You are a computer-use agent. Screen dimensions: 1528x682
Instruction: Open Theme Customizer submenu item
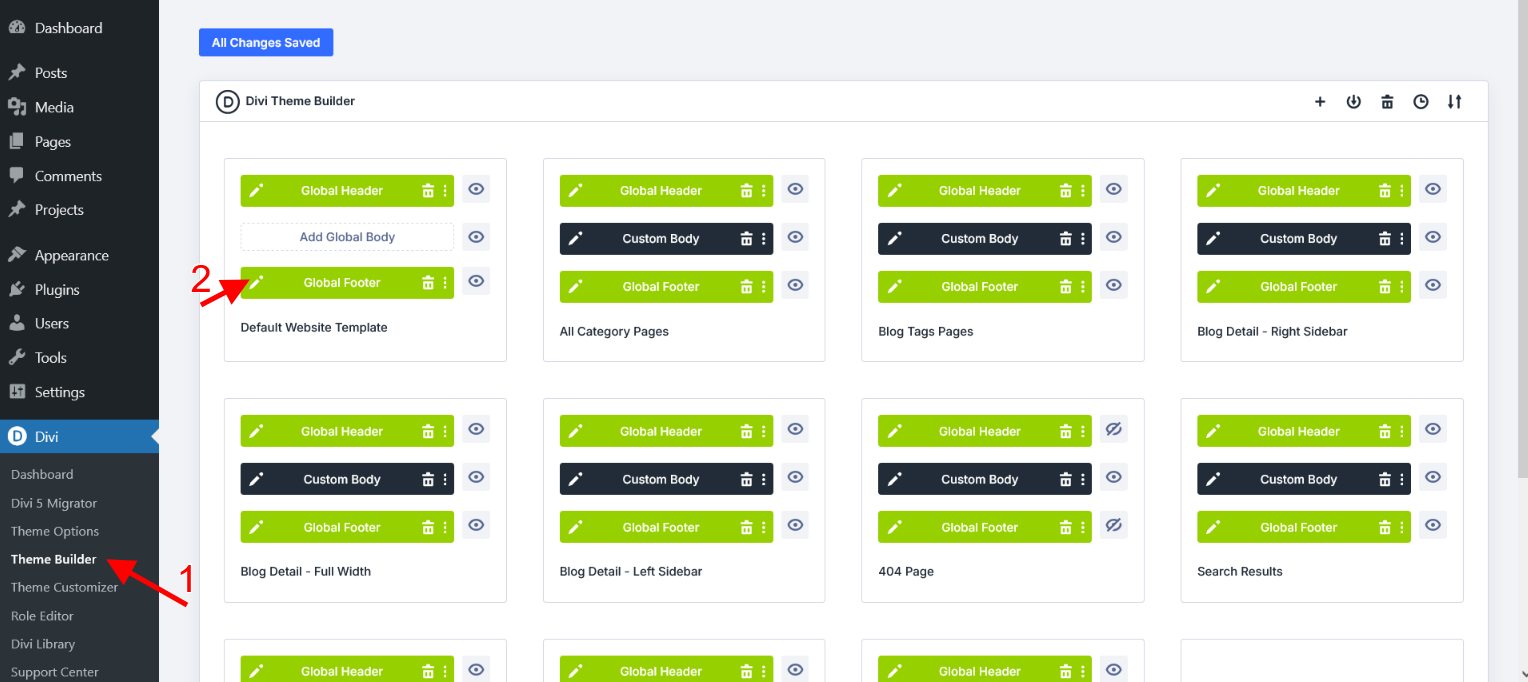[x=65, y=588]
